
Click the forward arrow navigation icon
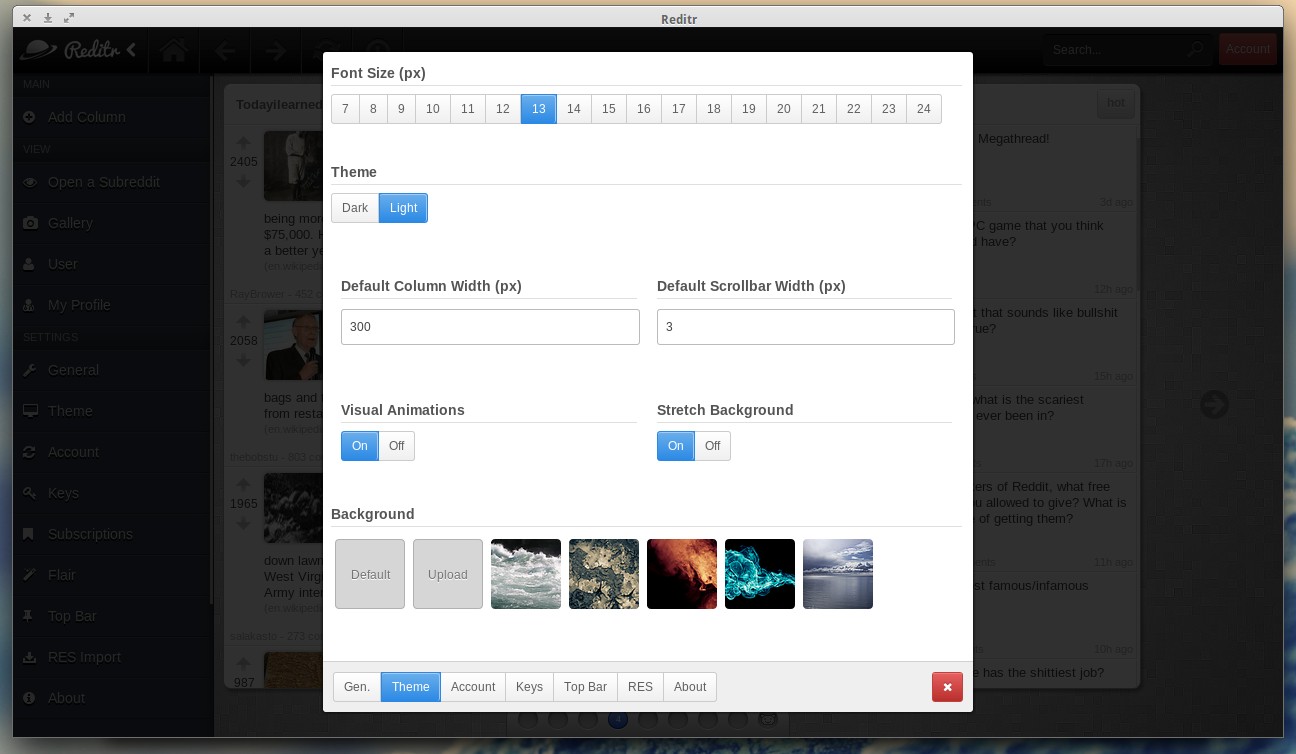pos(275,50)
